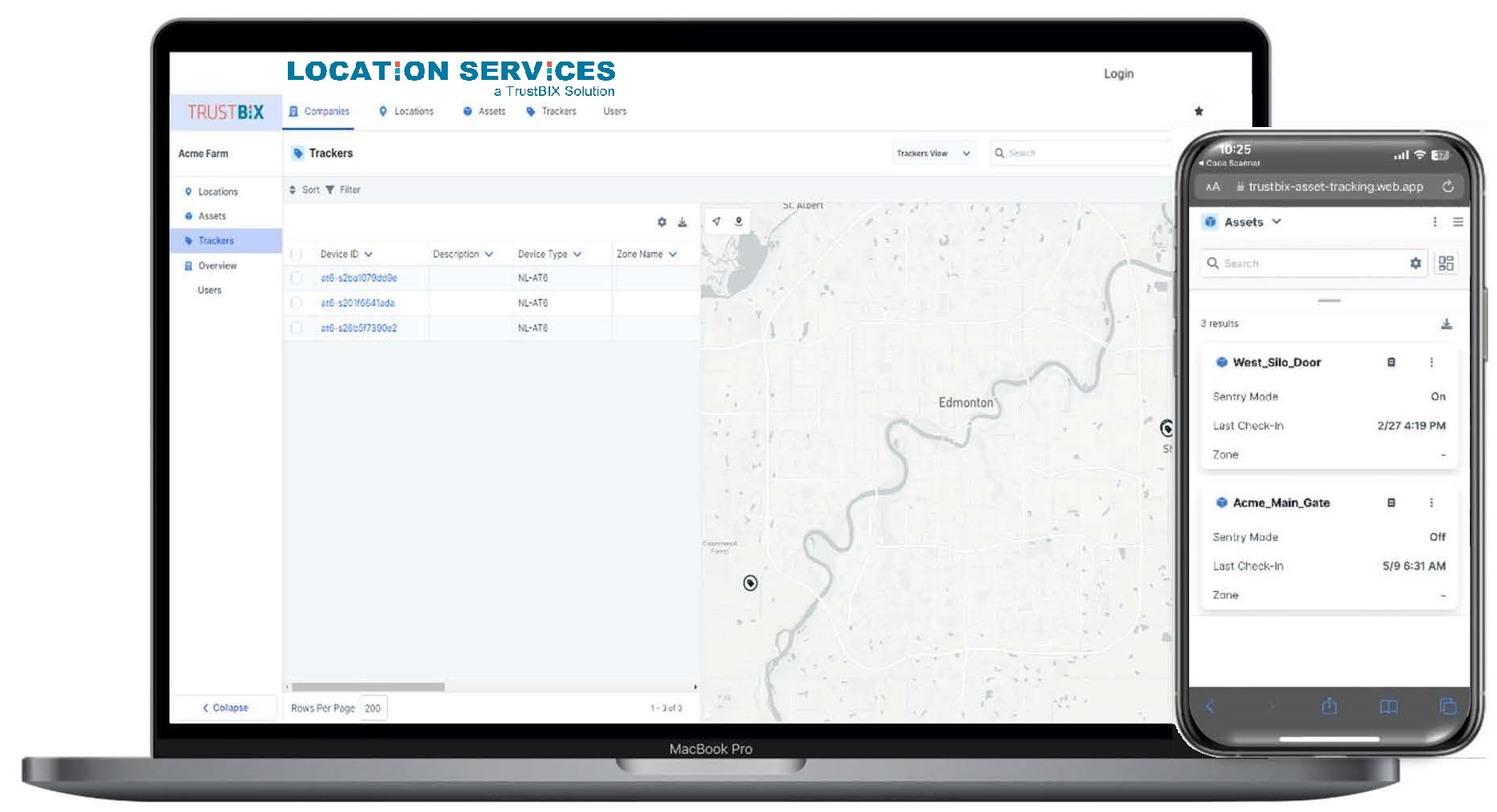Open the Trackers tab in top navigation
1497x812 pixels.
[x=551, y=111]
